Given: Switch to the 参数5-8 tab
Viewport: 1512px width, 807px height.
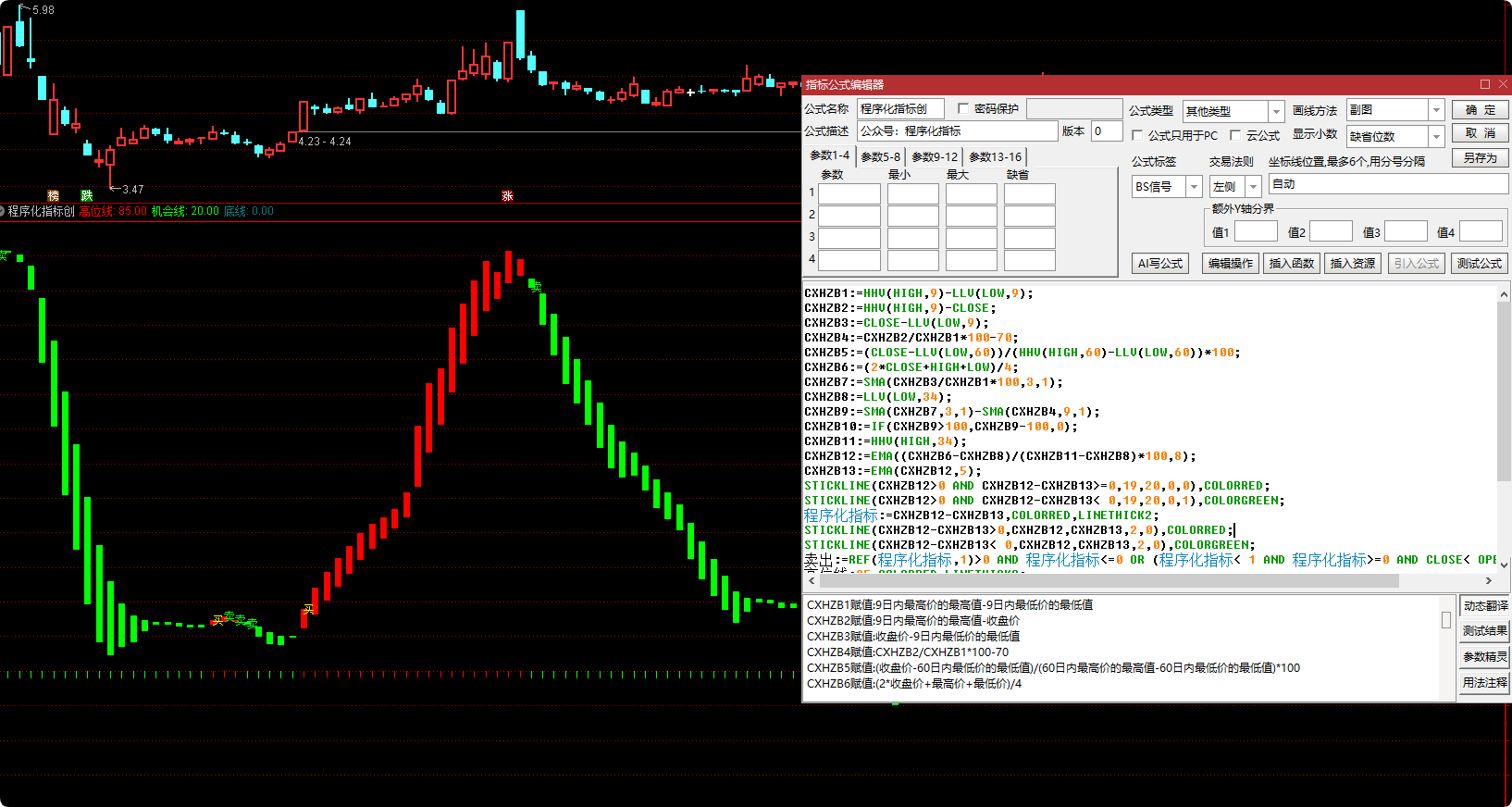Looking at the screenshot, I should tap(880, 156).
